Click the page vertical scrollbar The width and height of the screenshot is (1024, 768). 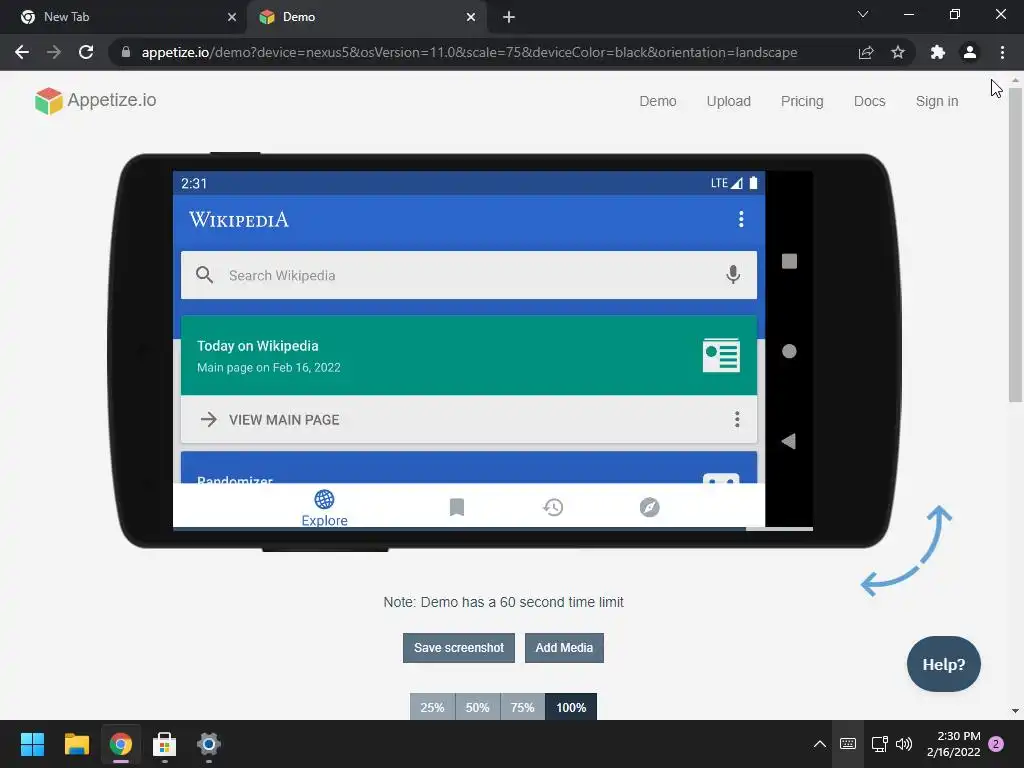[x=1015, y=245]
